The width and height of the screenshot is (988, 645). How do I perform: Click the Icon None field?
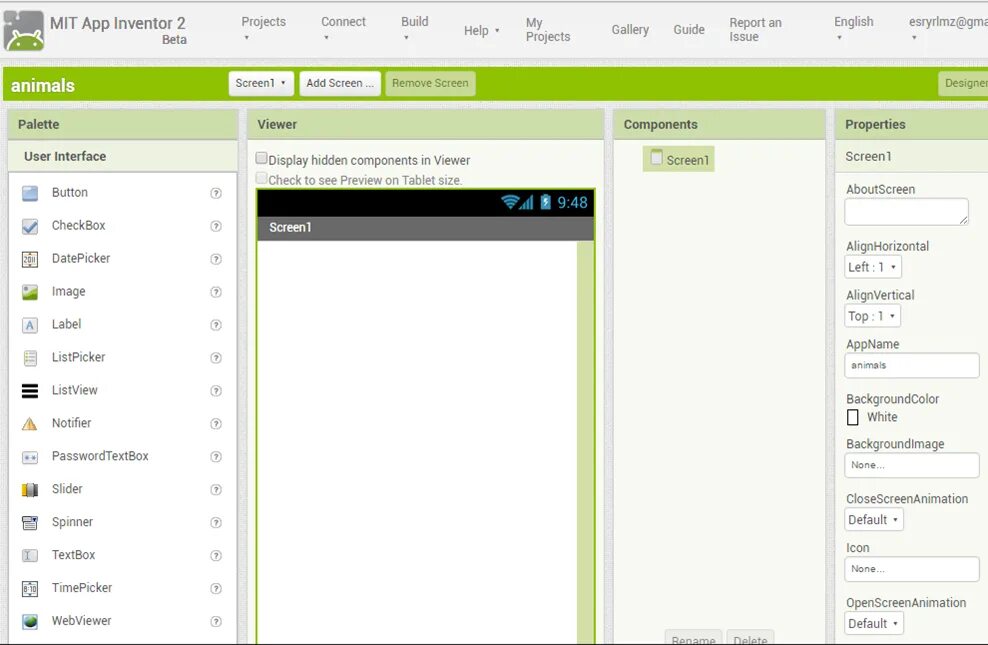click(911, 569)
